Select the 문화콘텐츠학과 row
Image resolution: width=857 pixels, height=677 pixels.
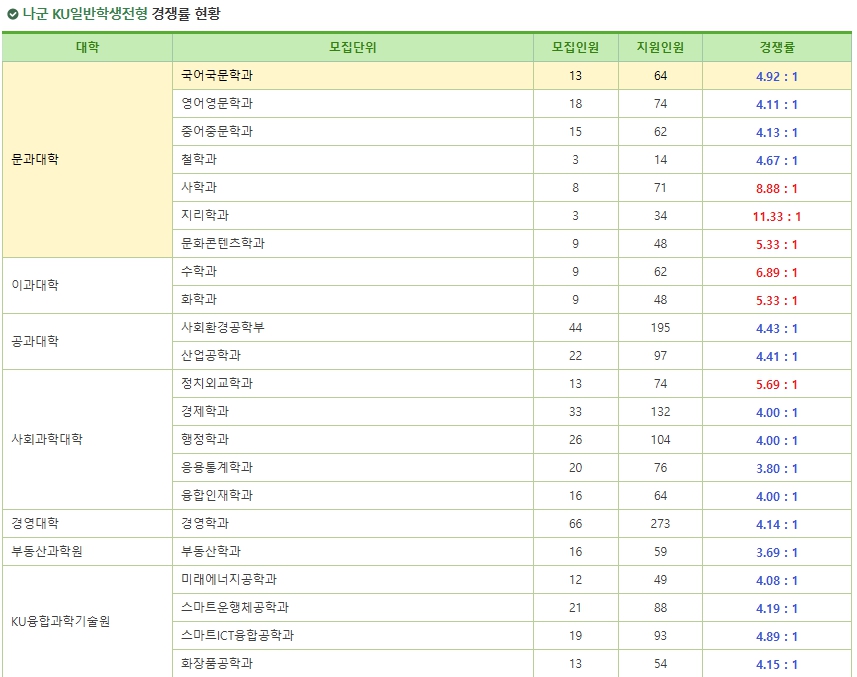point(512,244)
